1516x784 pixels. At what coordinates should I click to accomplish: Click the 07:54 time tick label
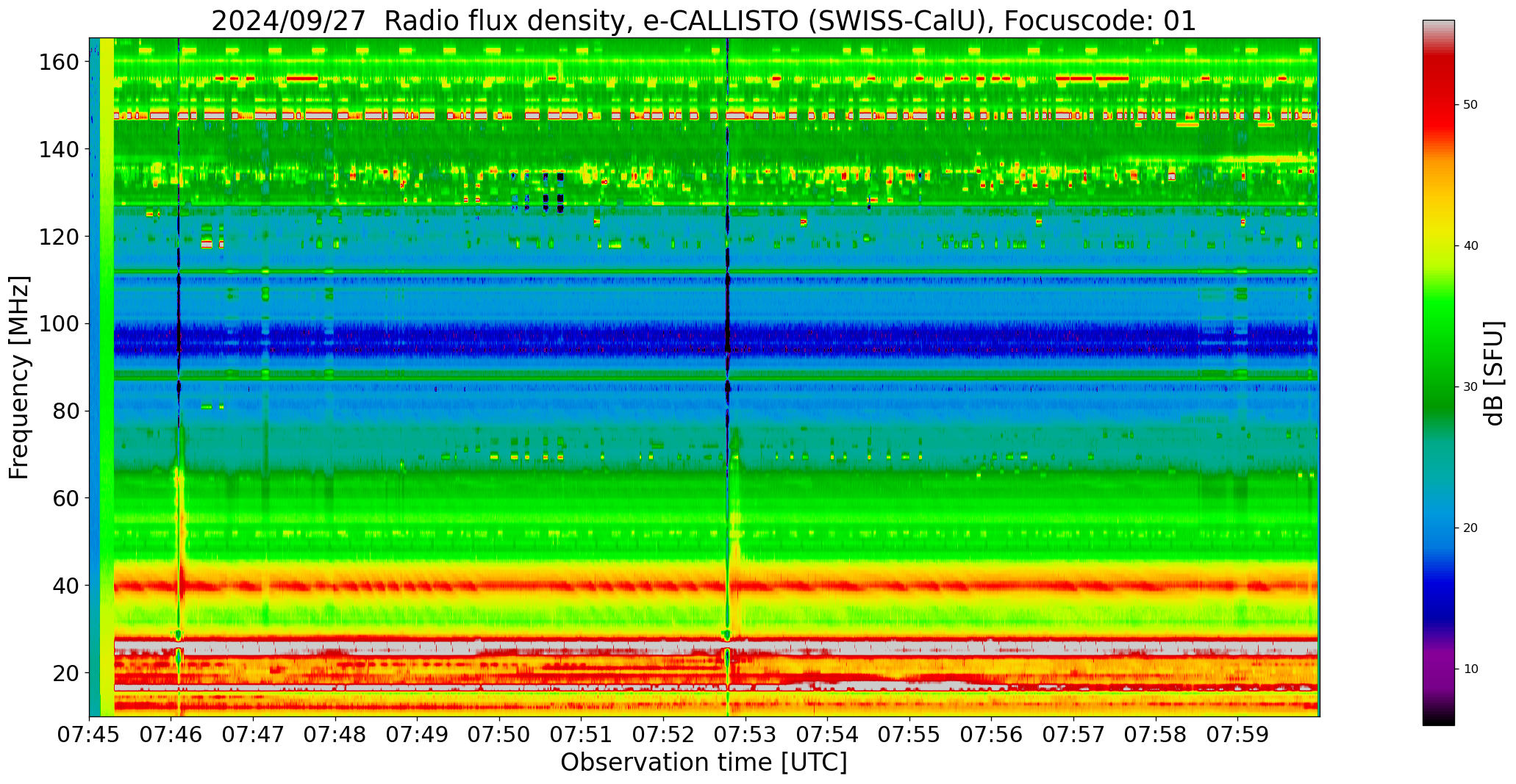(827, 734)
